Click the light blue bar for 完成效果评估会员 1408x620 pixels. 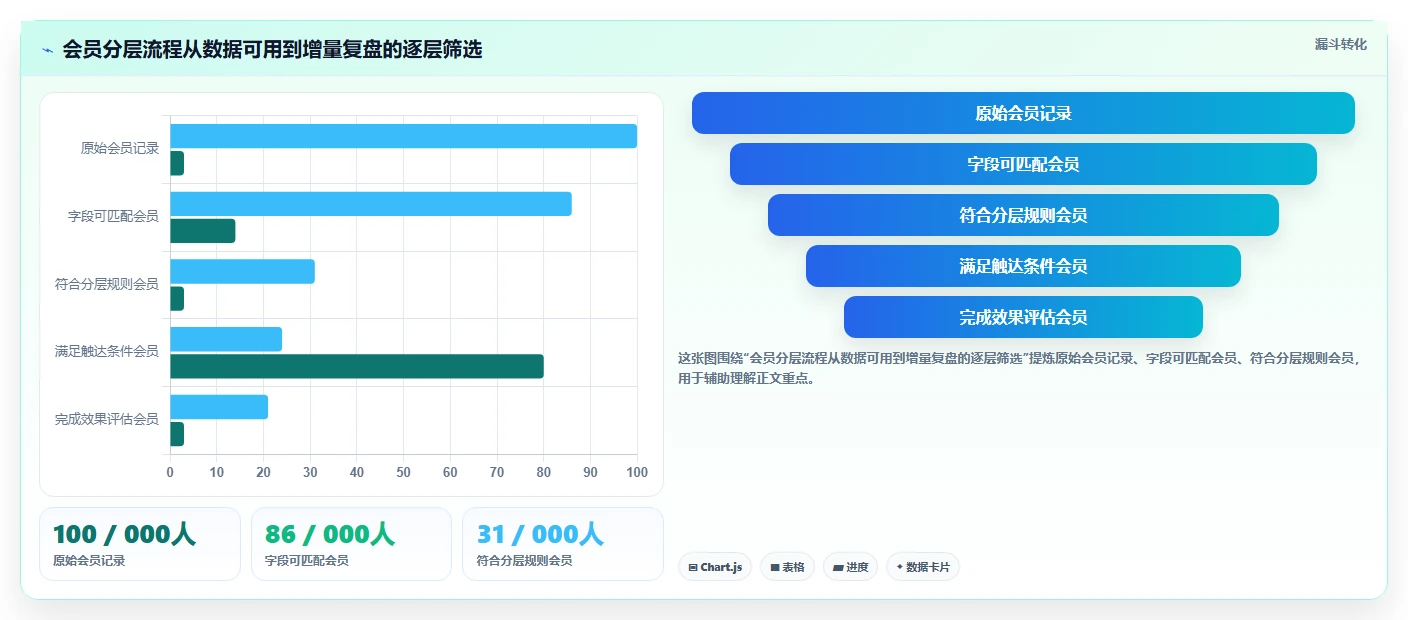click(219, 407)
